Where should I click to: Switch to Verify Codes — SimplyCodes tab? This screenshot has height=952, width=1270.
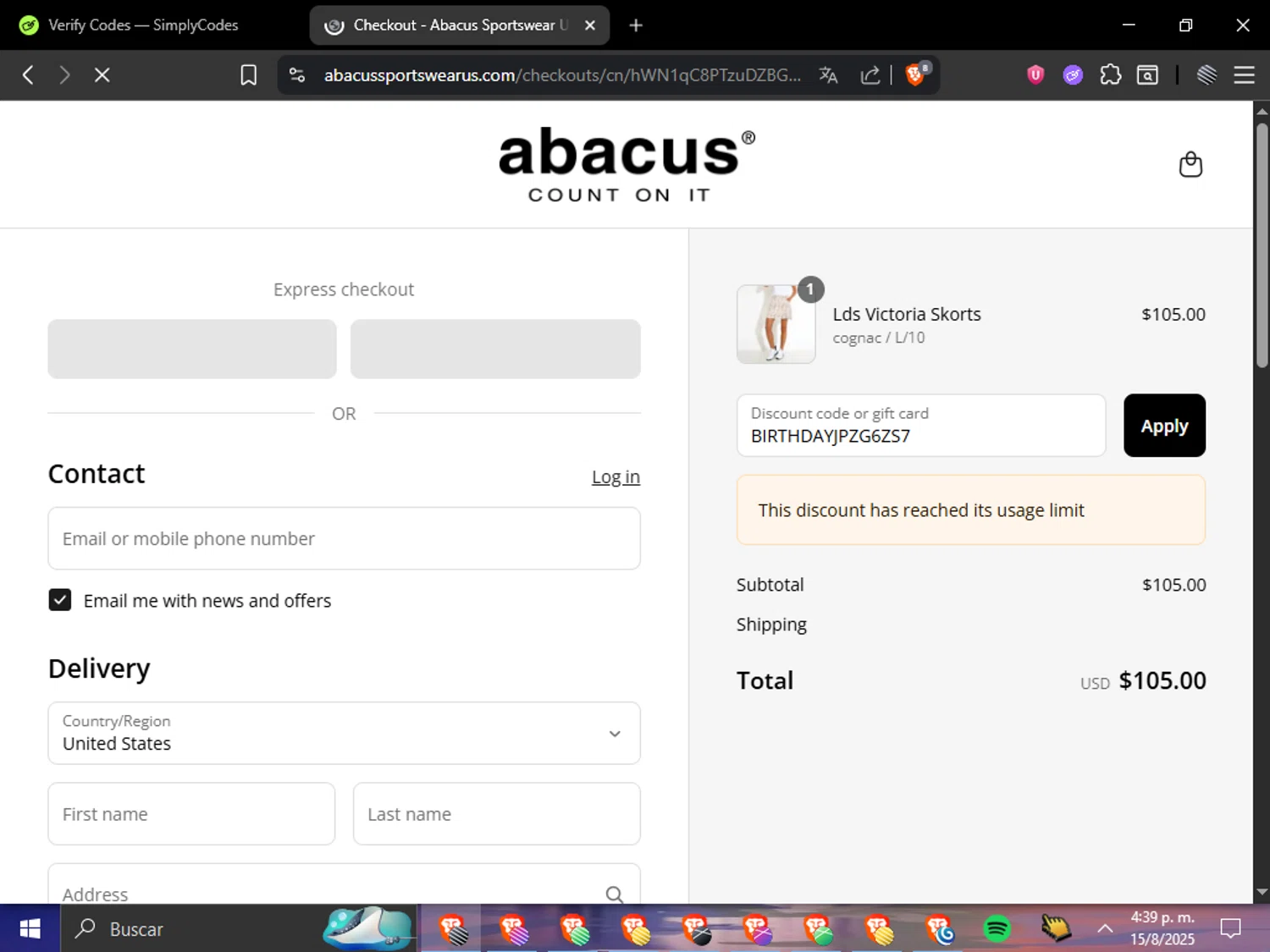(144, 25)
